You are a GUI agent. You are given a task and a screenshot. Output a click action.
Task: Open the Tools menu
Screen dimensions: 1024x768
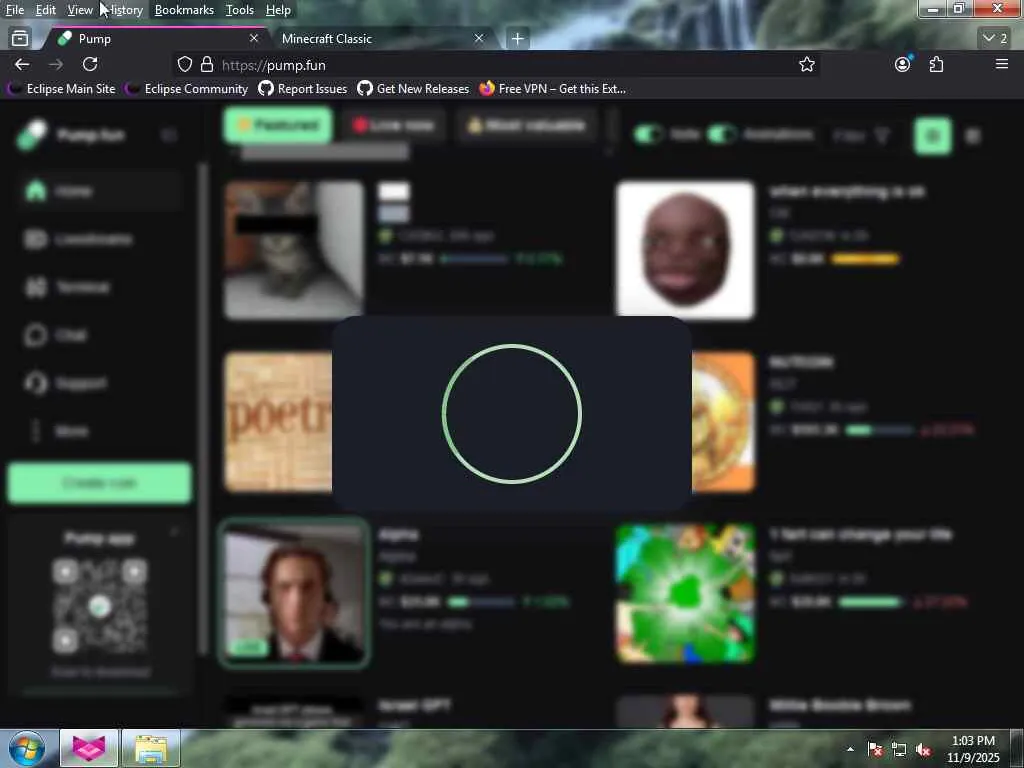(240, 10)
